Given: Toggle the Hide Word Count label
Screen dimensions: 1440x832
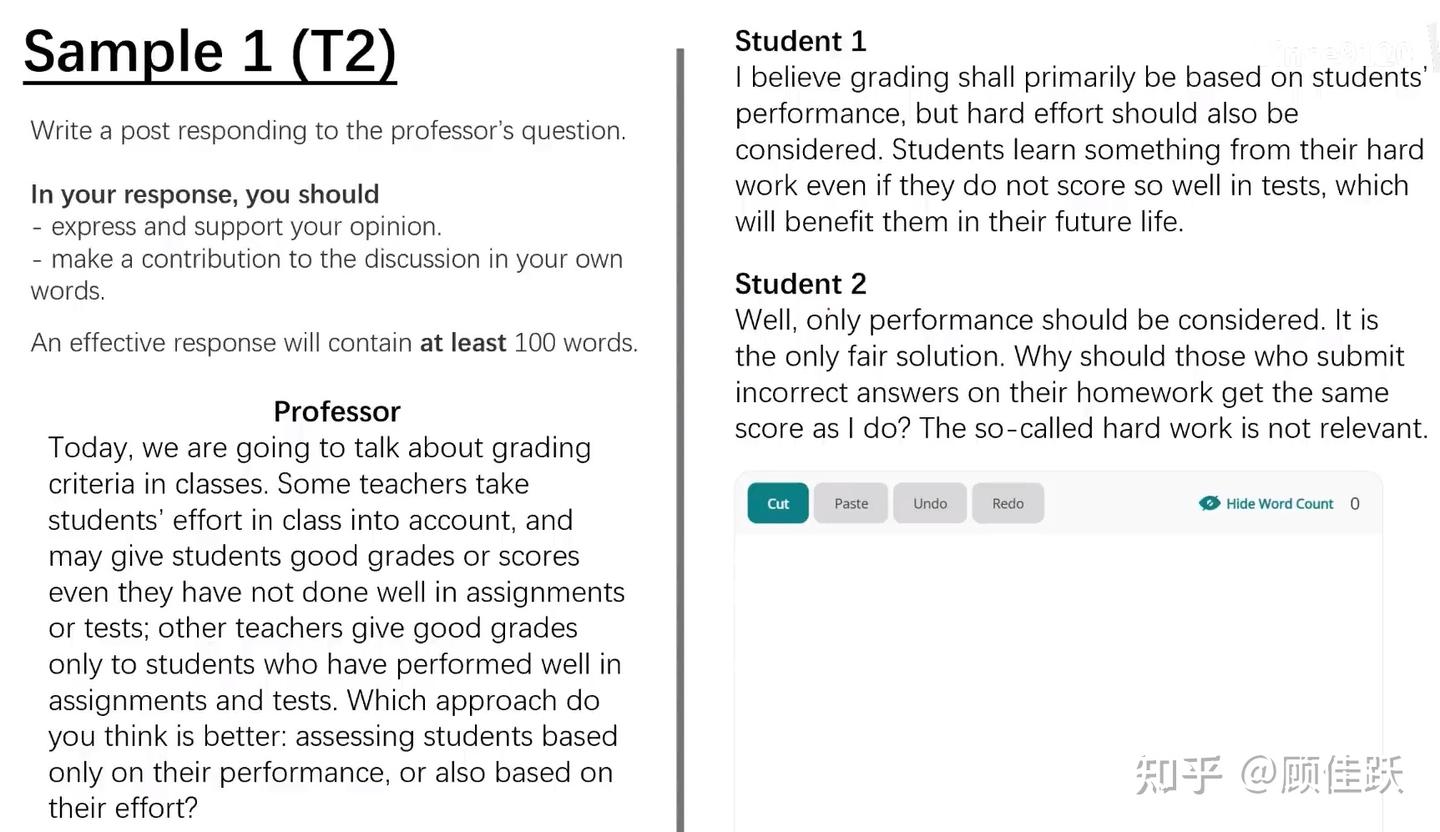Looking at the screenshot, I should click(1279, 504).
